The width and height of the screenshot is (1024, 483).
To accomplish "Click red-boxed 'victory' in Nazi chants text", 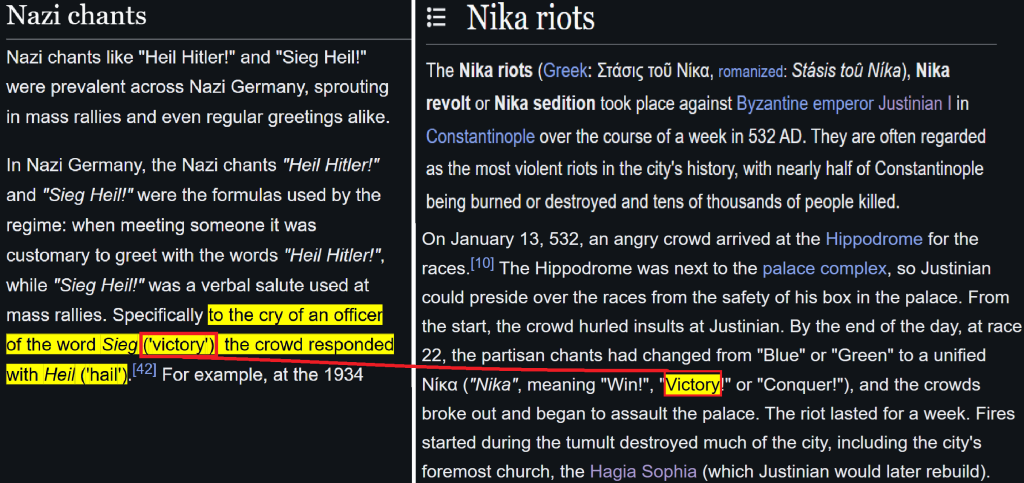I will 179,346.
